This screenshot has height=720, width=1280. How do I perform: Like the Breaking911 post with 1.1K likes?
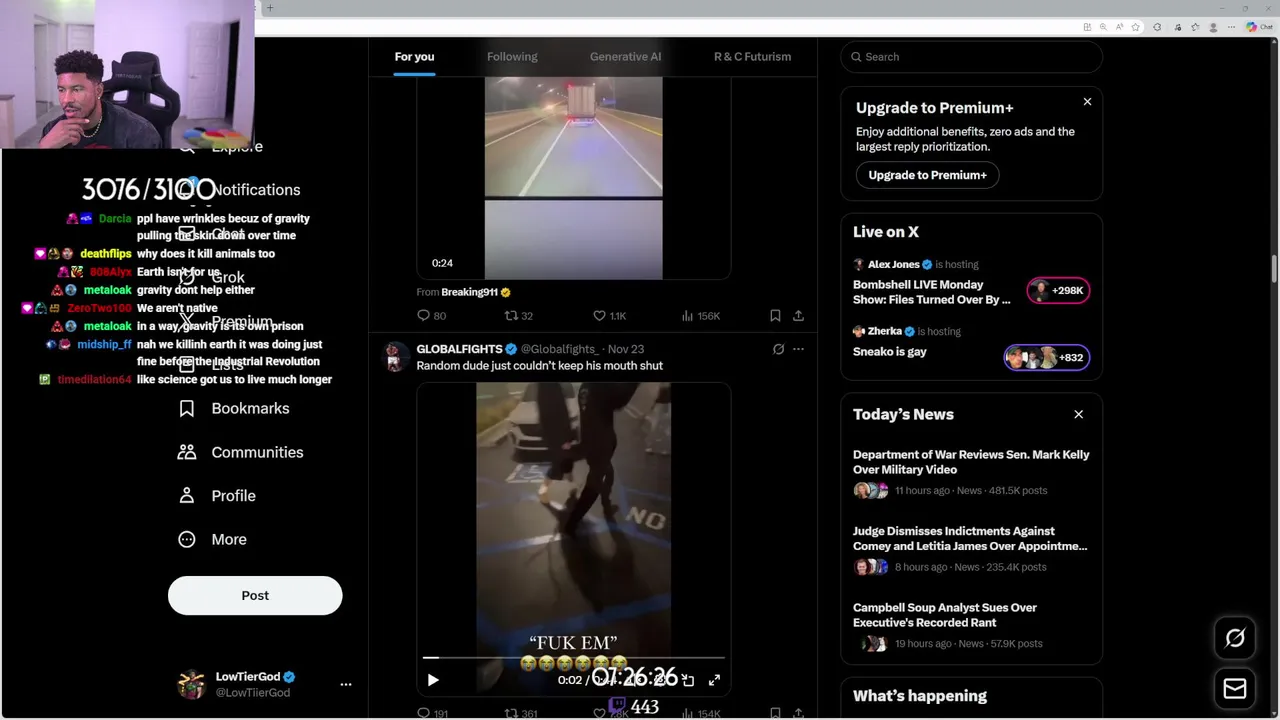tap(609, 315)
